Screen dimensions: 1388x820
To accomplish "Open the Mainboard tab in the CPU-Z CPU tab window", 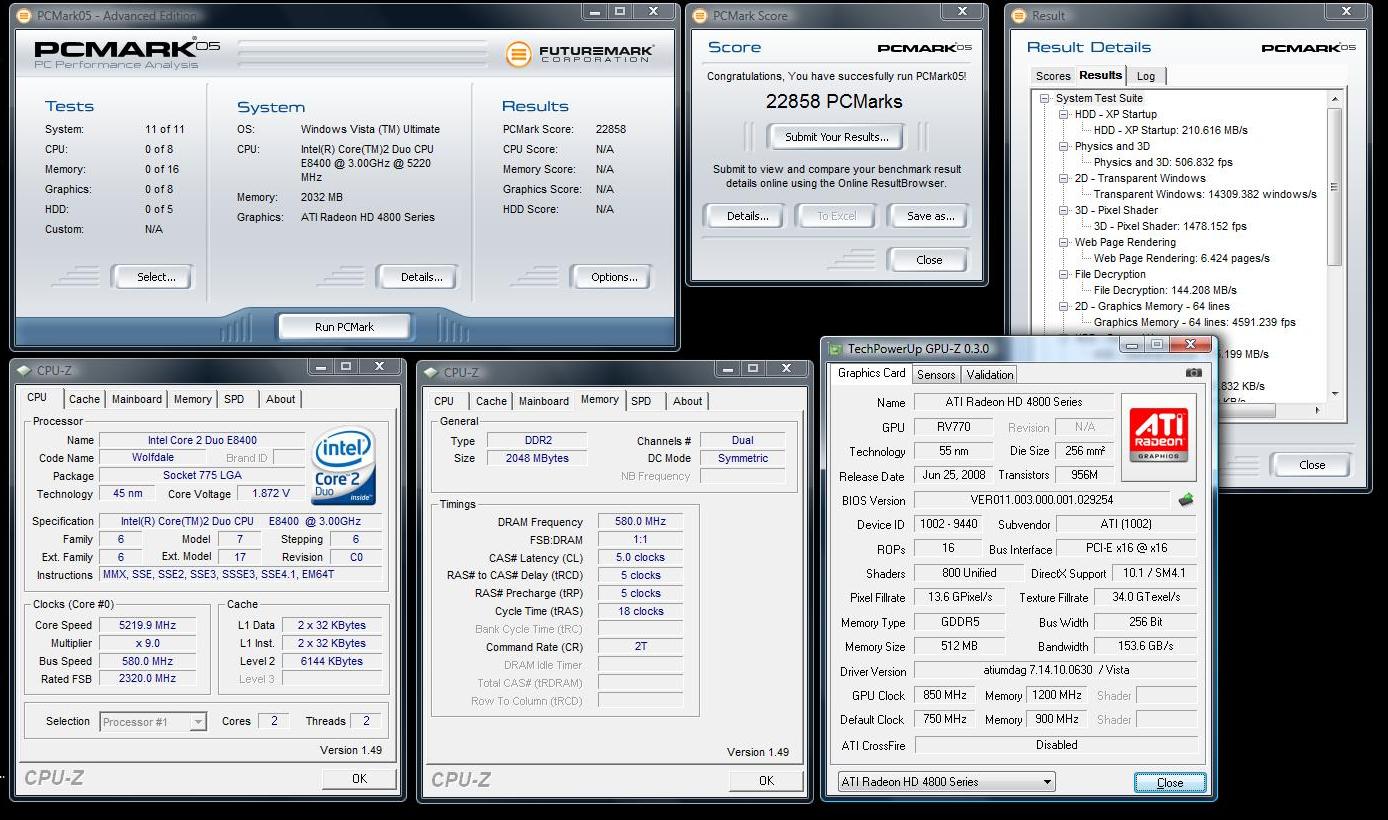I will (x=137, y=399).
